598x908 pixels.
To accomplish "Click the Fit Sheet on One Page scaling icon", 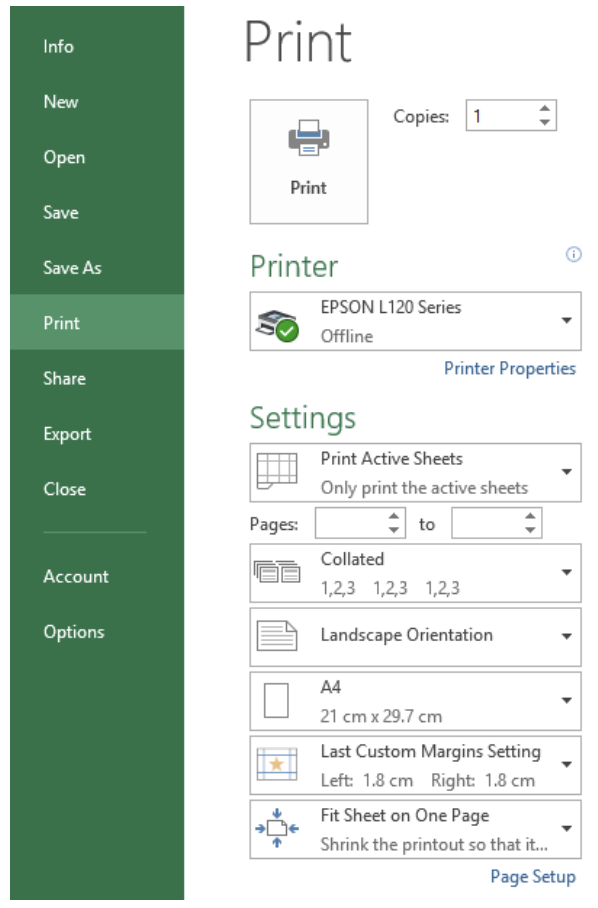I will [x=277, y=828].
